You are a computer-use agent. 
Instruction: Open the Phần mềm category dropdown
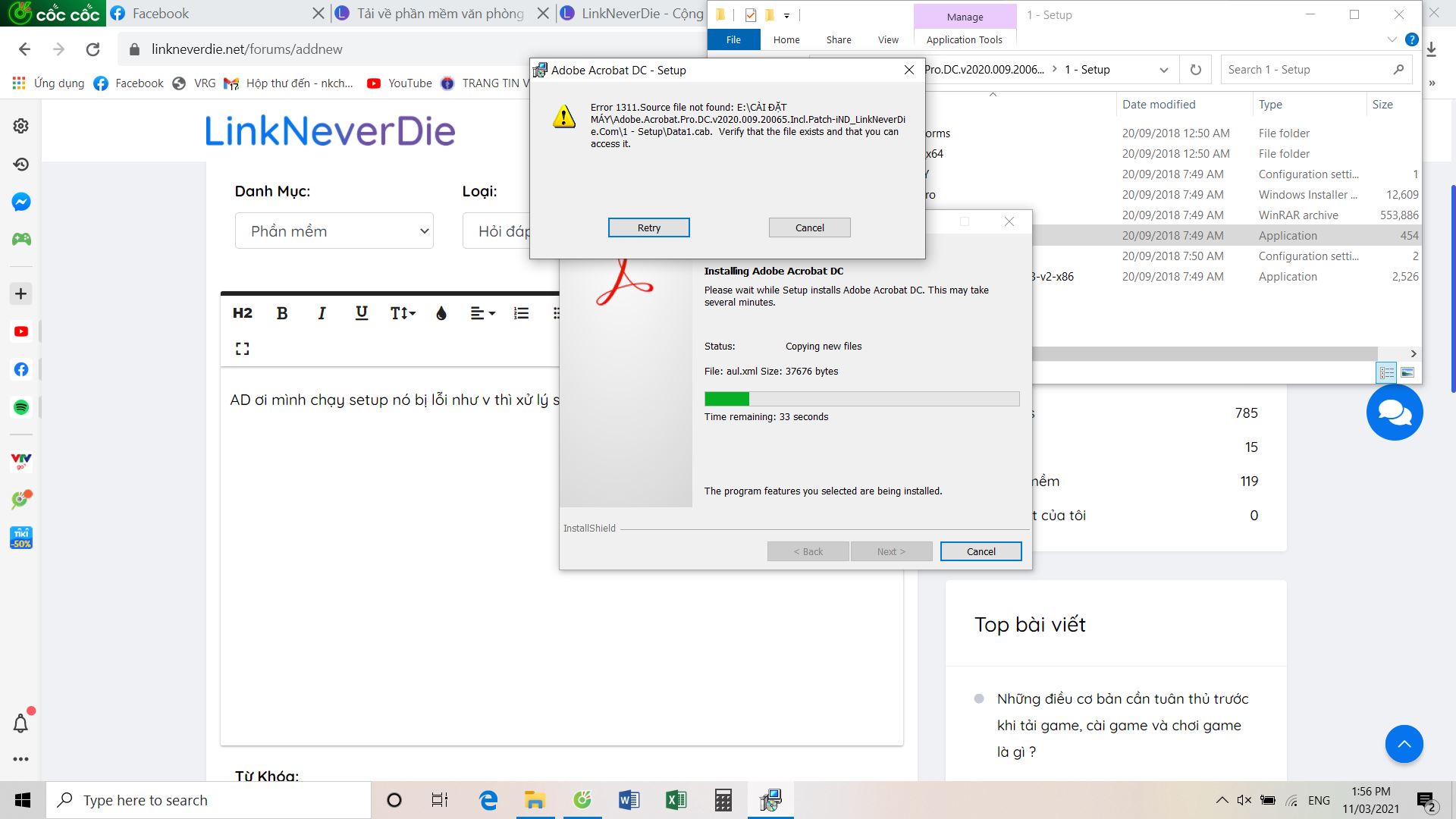tap(334, 231)
